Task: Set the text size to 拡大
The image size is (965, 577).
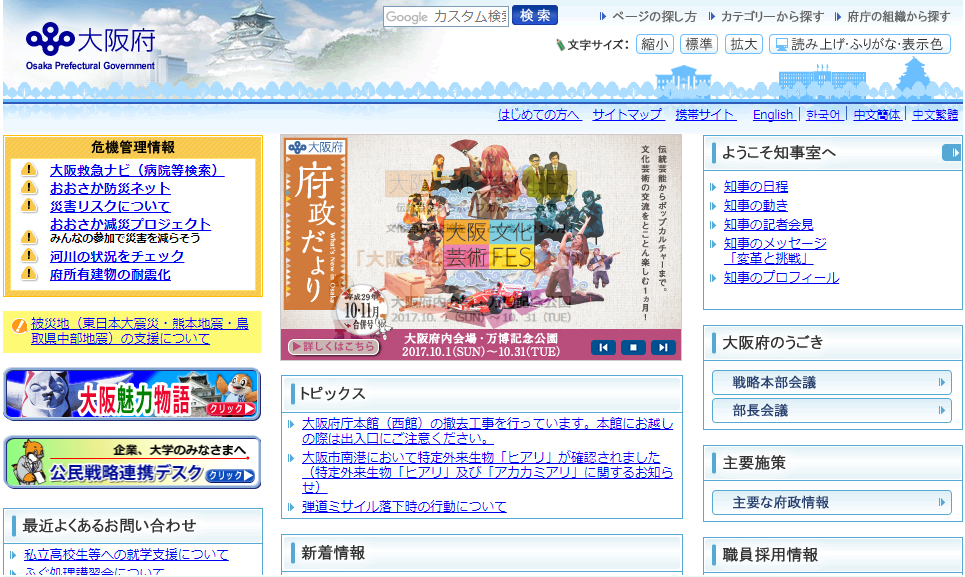Action: (743, 44)
